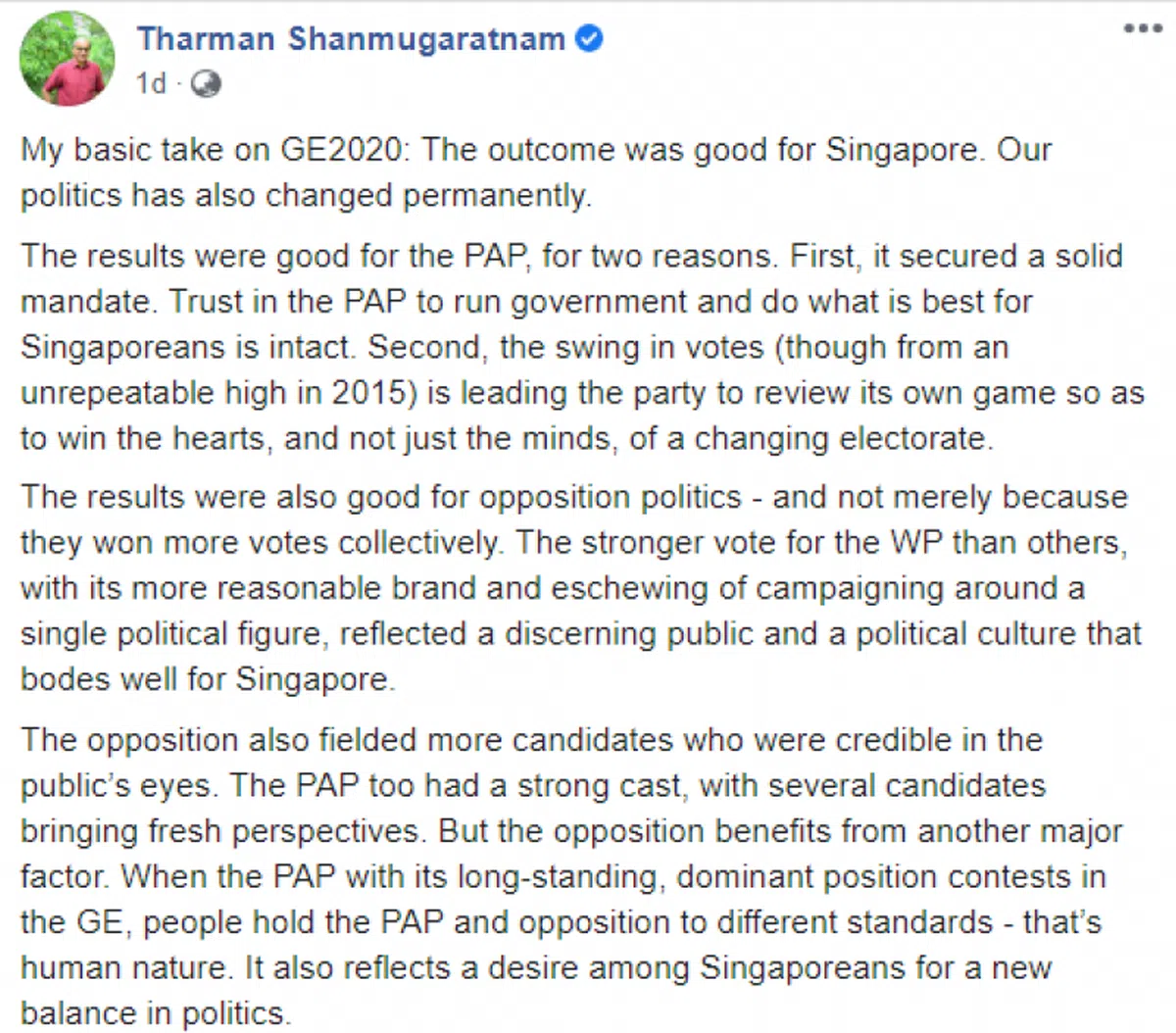This screenshot has width=1176, height=1033.
Task: Click the word "mandate" in the post
Action: (x=87, y=301)
